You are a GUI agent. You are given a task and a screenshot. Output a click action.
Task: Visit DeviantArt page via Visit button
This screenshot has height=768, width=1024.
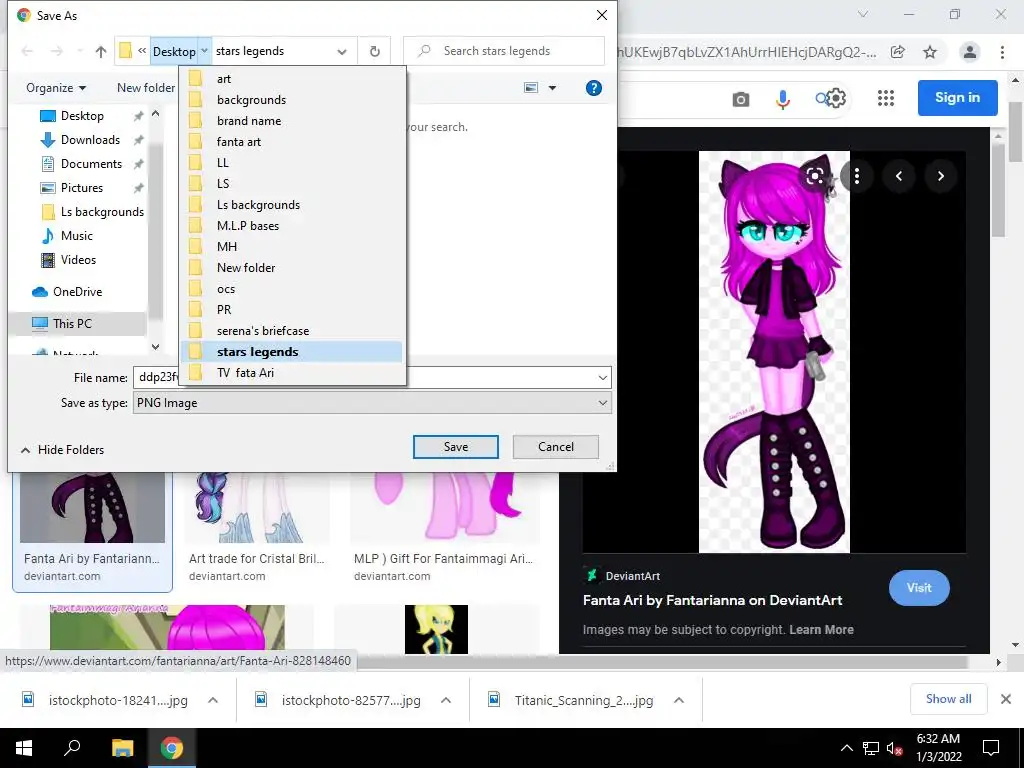(x=919, y=588)
